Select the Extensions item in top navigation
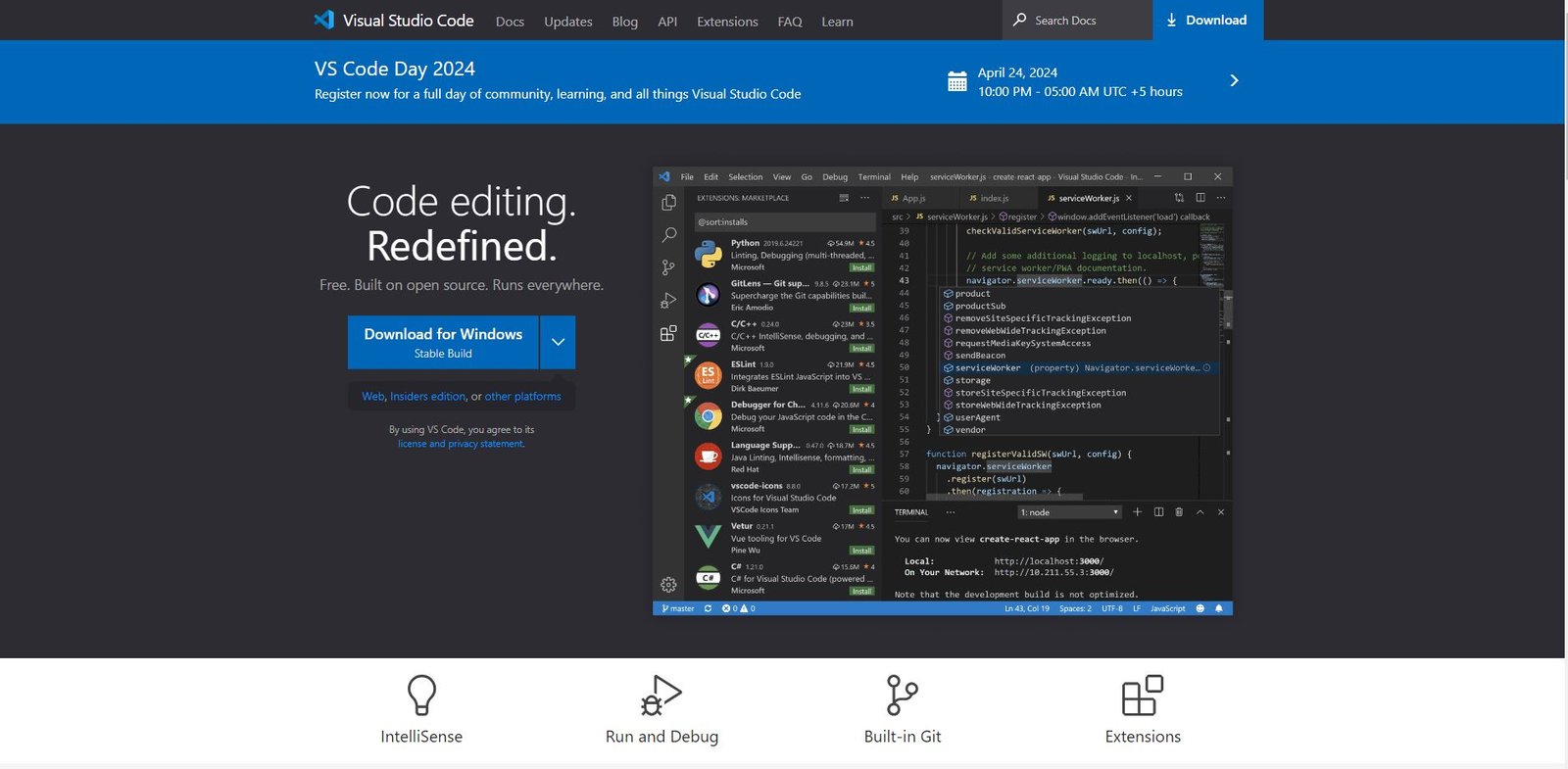 coord(727,22)
